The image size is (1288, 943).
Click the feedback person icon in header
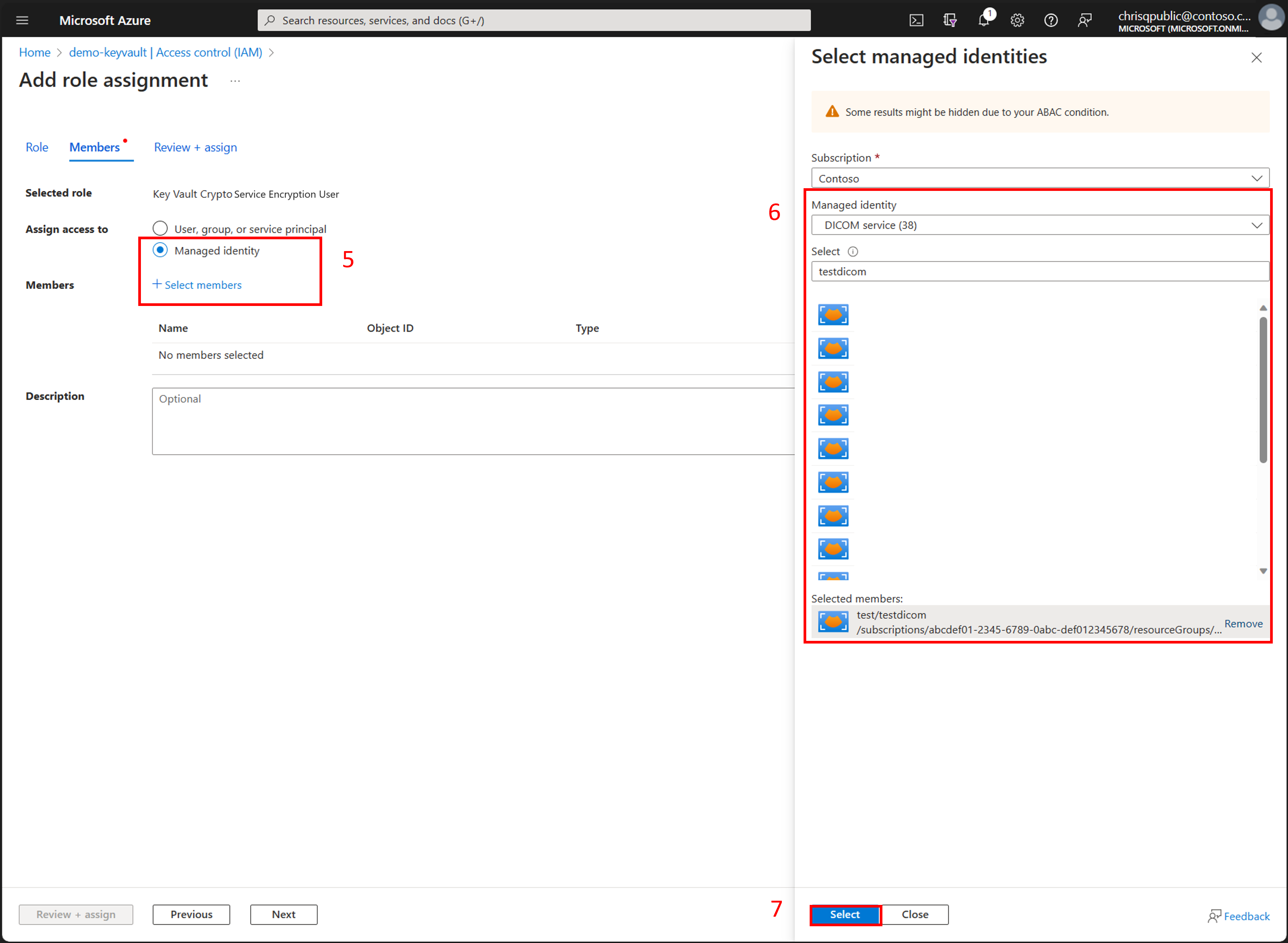(x=1084, y=21)
